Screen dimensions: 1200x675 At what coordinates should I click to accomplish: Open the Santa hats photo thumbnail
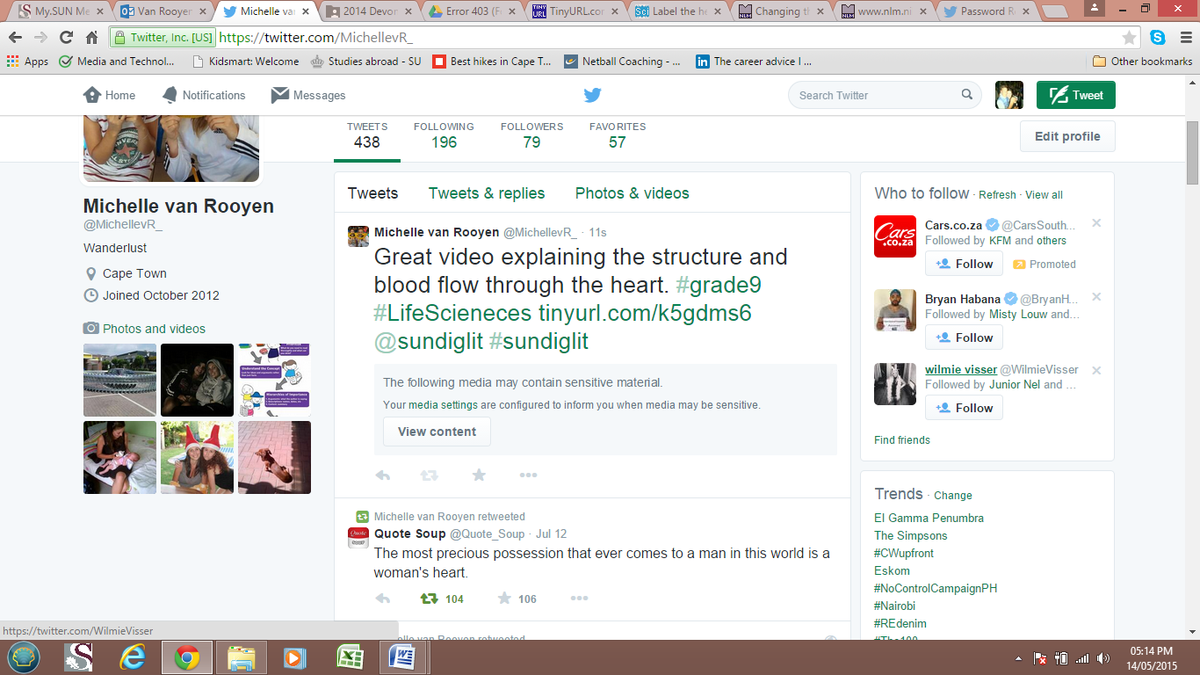coord(197,457)
